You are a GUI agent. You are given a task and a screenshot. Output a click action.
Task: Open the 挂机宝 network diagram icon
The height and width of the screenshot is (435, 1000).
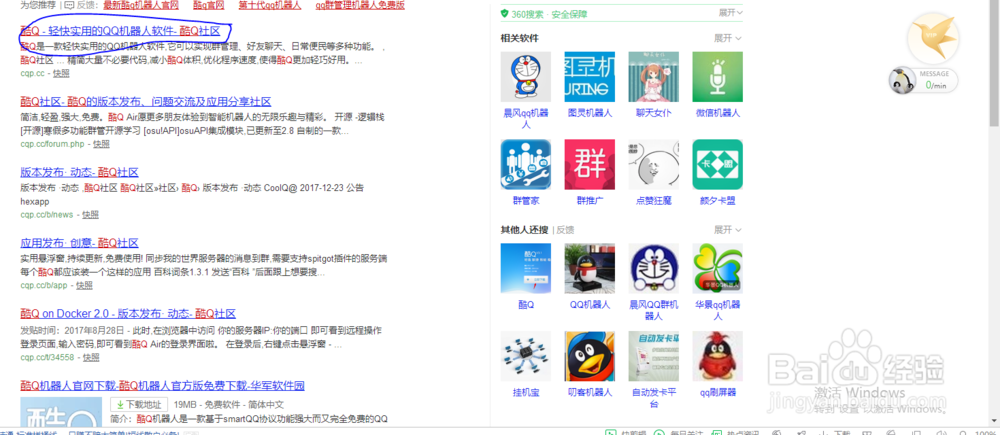[x=526, y=356]
